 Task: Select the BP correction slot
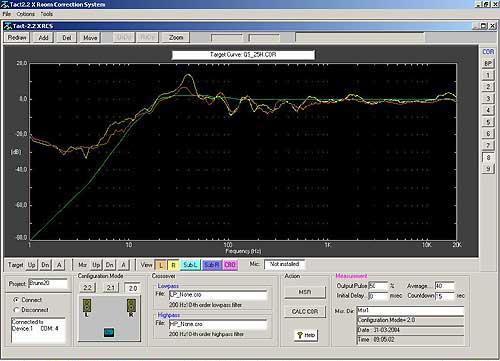488,63
